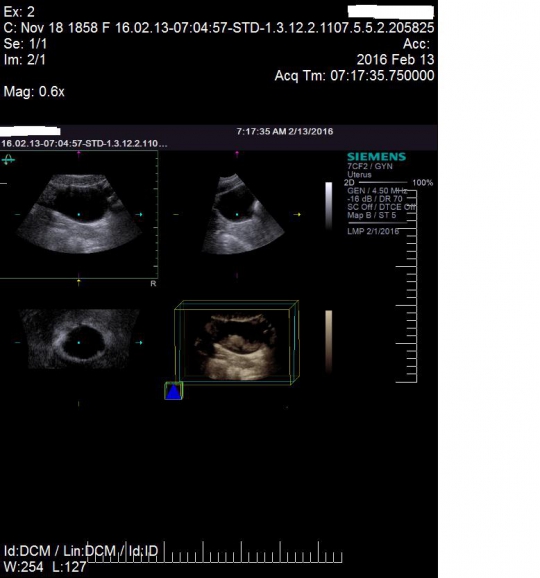Select the top-right sagittal ultrasound view

(x=243, y=214)
